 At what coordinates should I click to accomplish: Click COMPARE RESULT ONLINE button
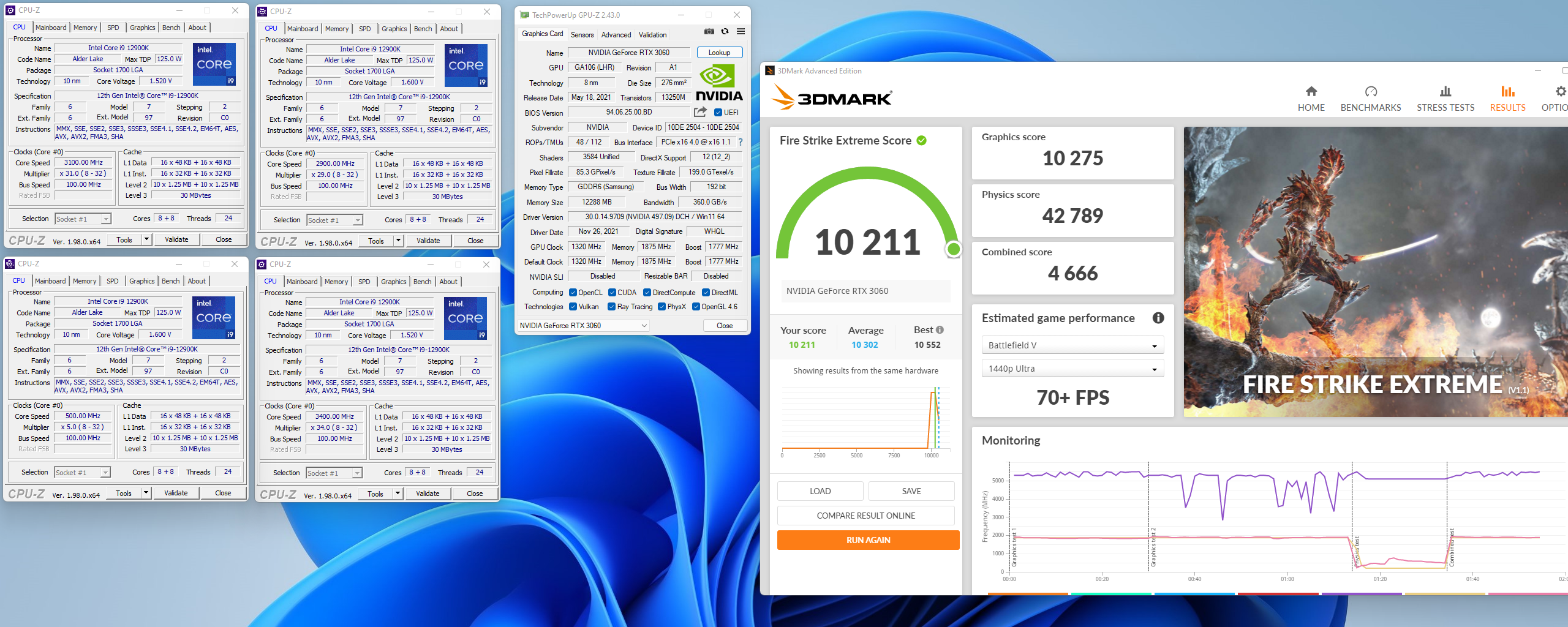coord(865,516)
